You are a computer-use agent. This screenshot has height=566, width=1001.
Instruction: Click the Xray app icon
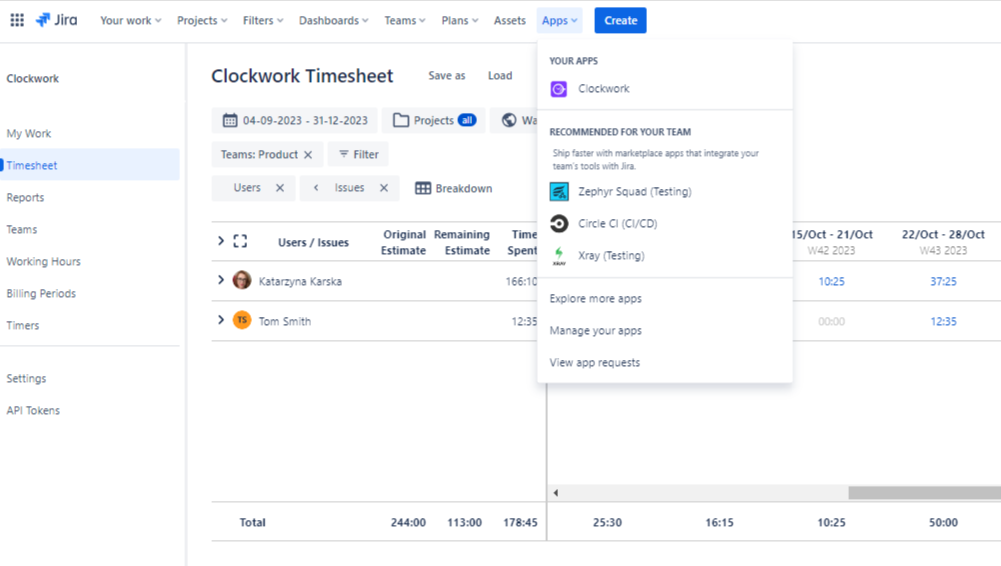(559, 256)
